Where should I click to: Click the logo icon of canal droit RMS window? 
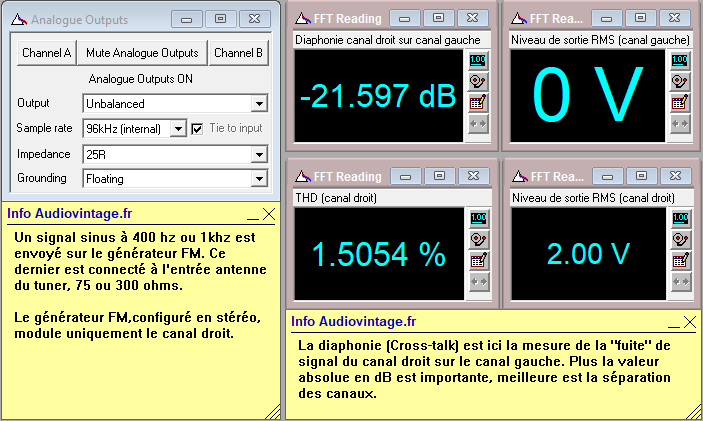pyautogui.click(x=520, y=176)
